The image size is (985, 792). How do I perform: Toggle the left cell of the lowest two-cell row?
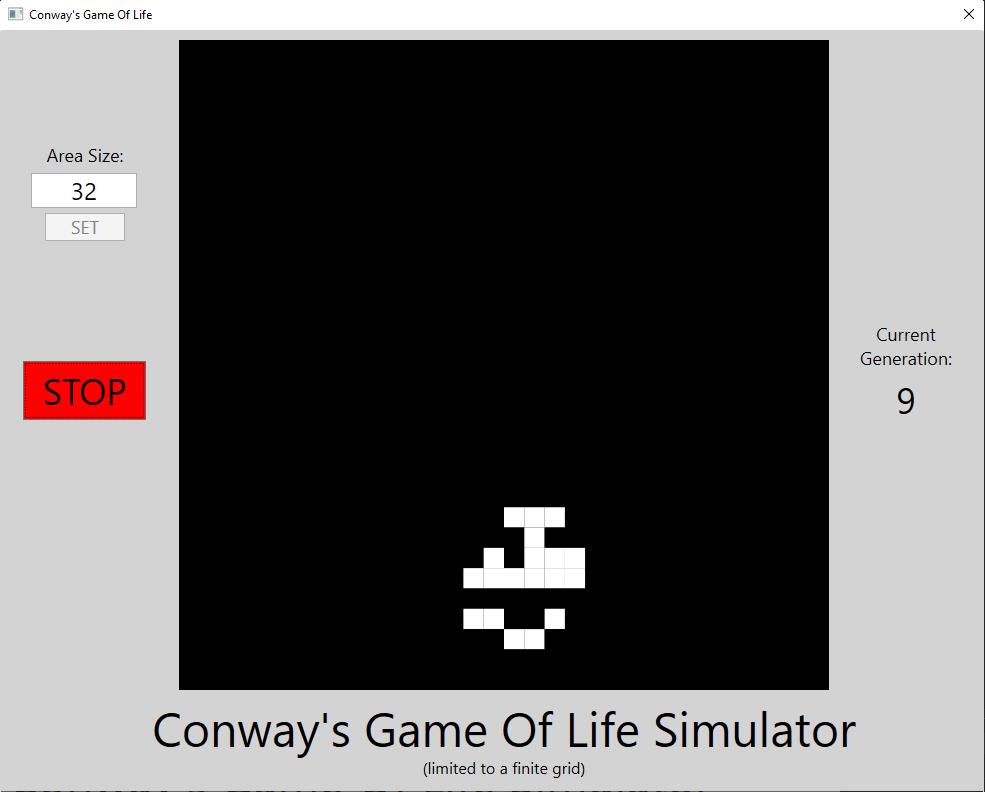coord(514,639)
